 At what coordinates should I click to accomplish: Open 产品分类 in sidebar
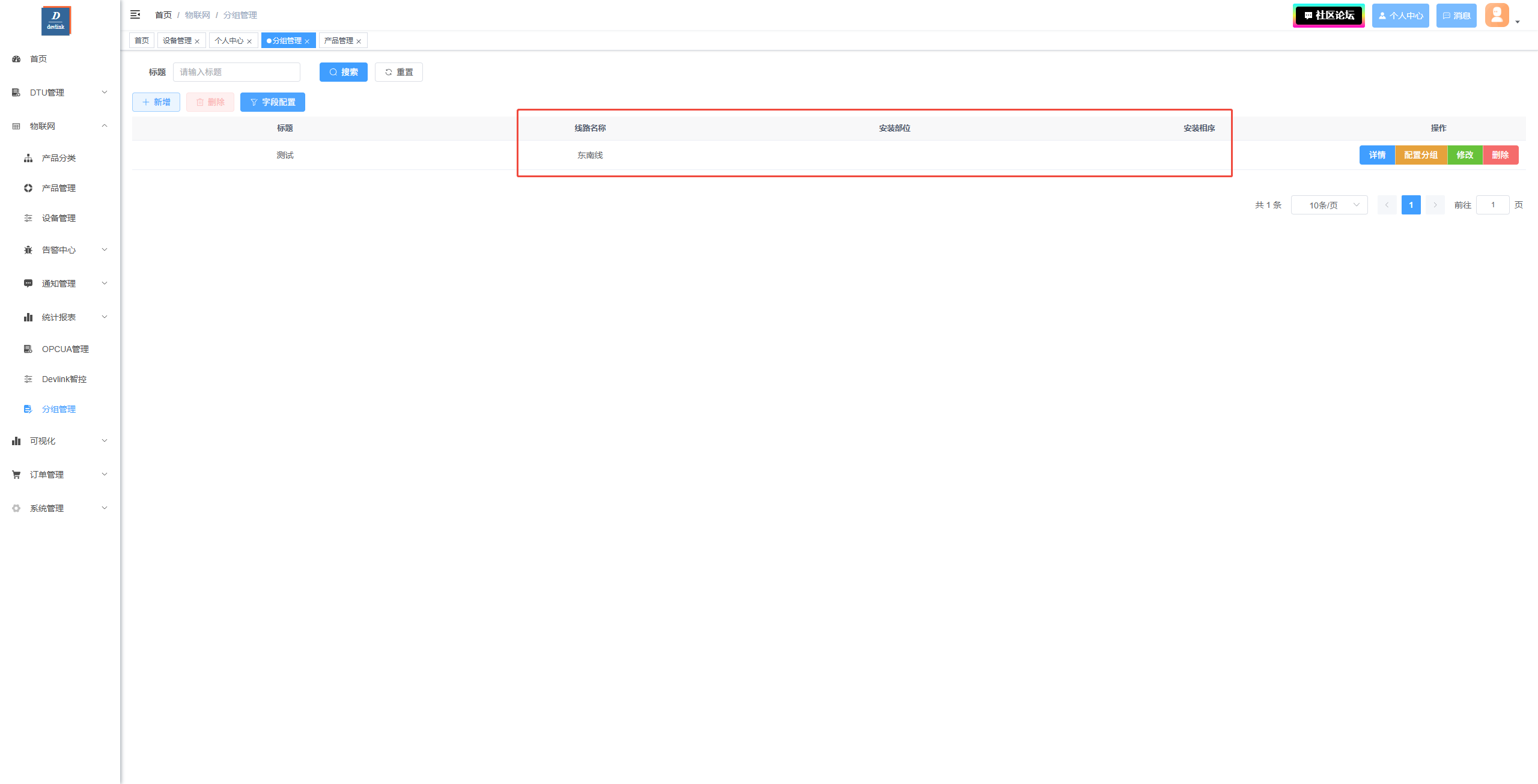click(58, 158)
